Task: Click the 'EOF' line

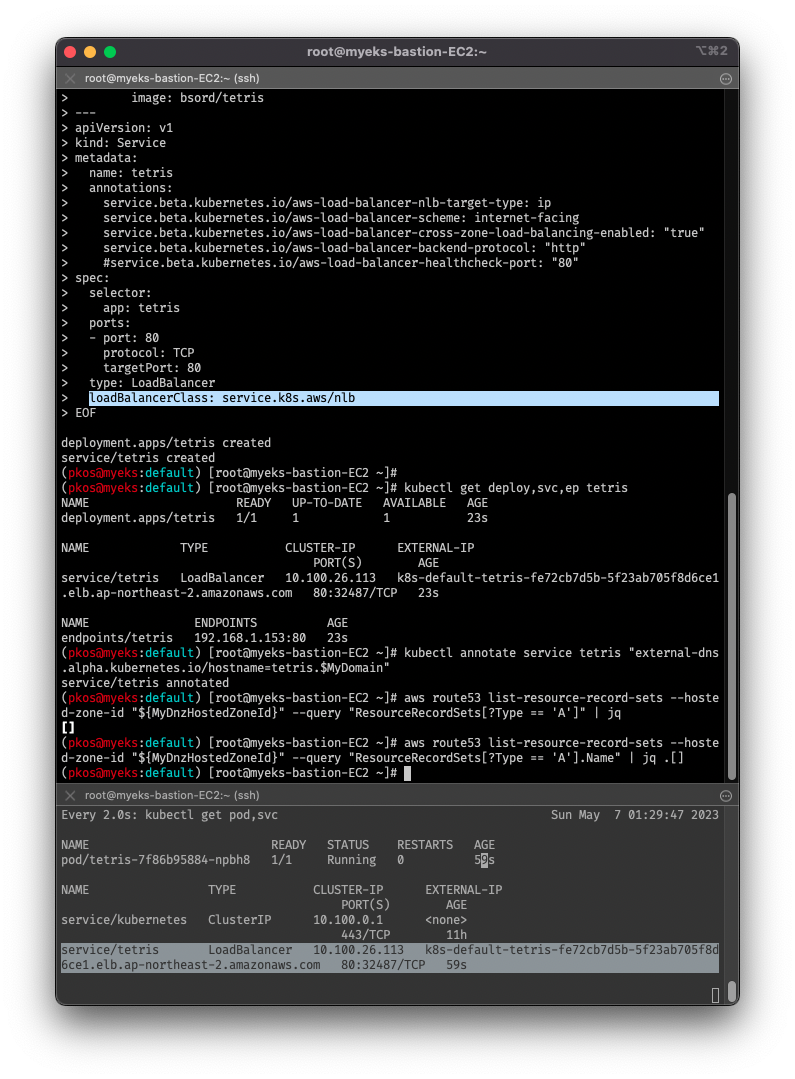Action: [x=85, y=413]
